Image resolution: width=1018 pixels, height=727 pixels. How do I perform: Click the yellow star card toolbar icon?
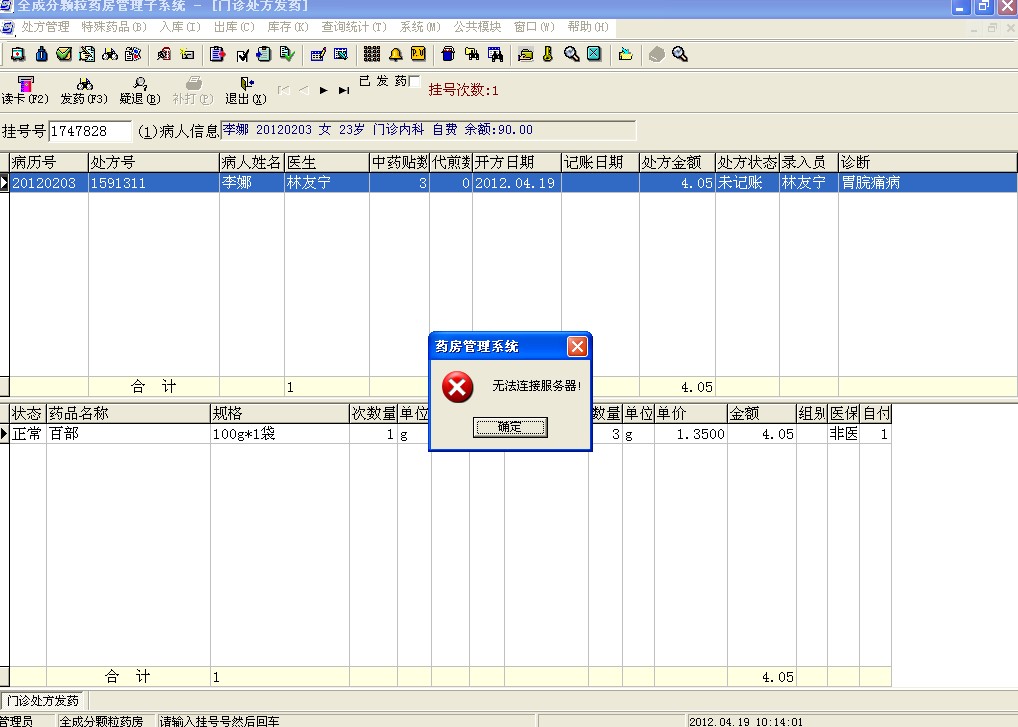187,55
